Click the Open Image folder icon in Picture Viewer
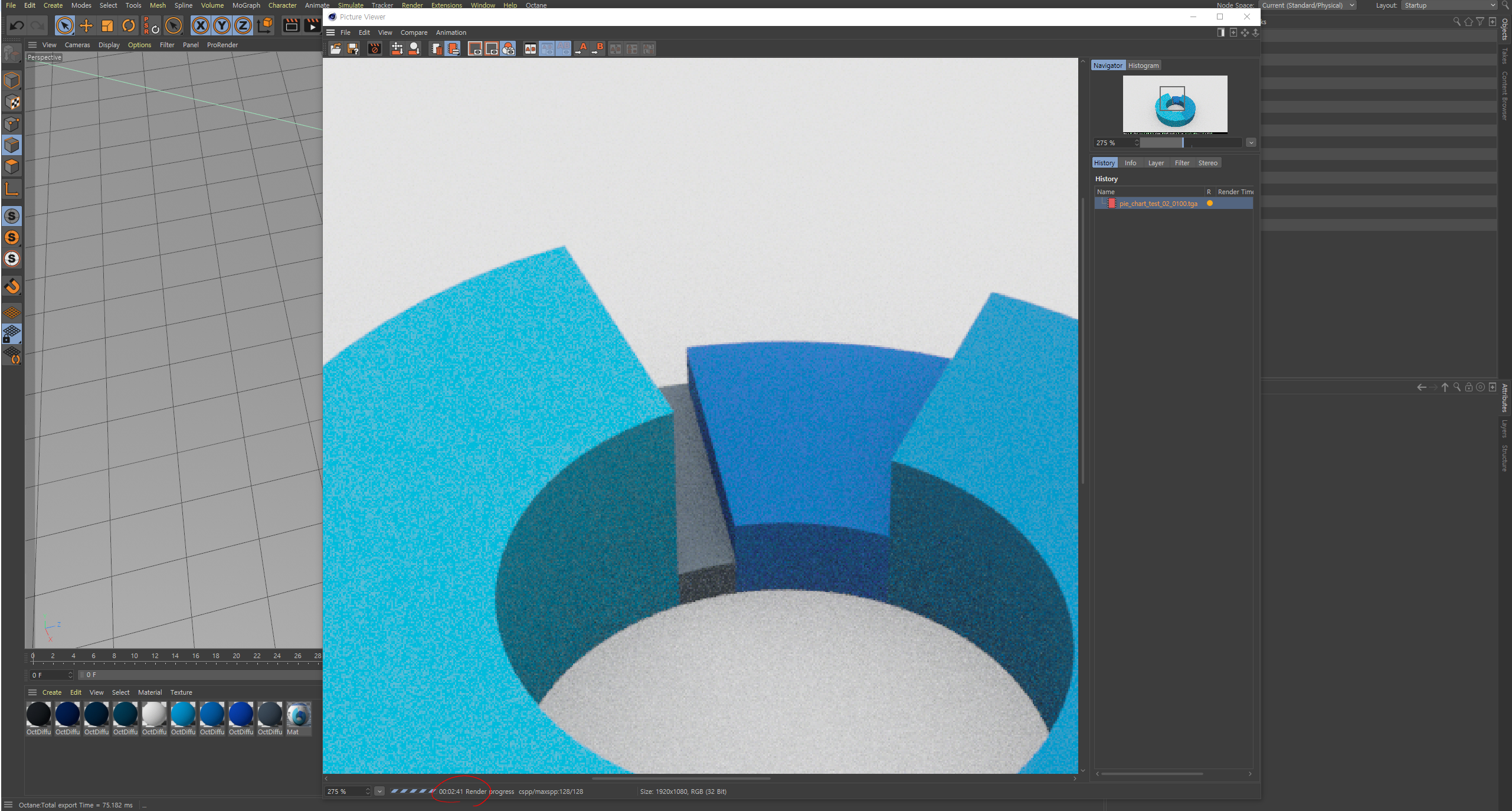This screenshot has height=811, width=1512. pyautogui.click(x=336, y=49)
